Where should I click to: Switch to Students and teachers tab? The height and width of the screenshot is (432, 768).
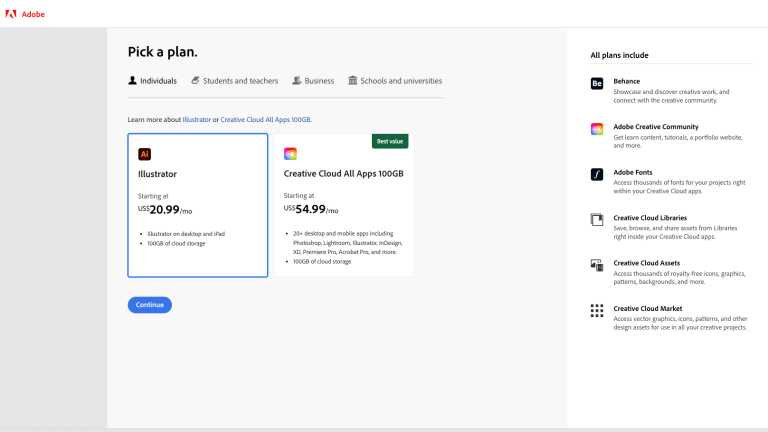pyautogui.click(x=234, y=81)
